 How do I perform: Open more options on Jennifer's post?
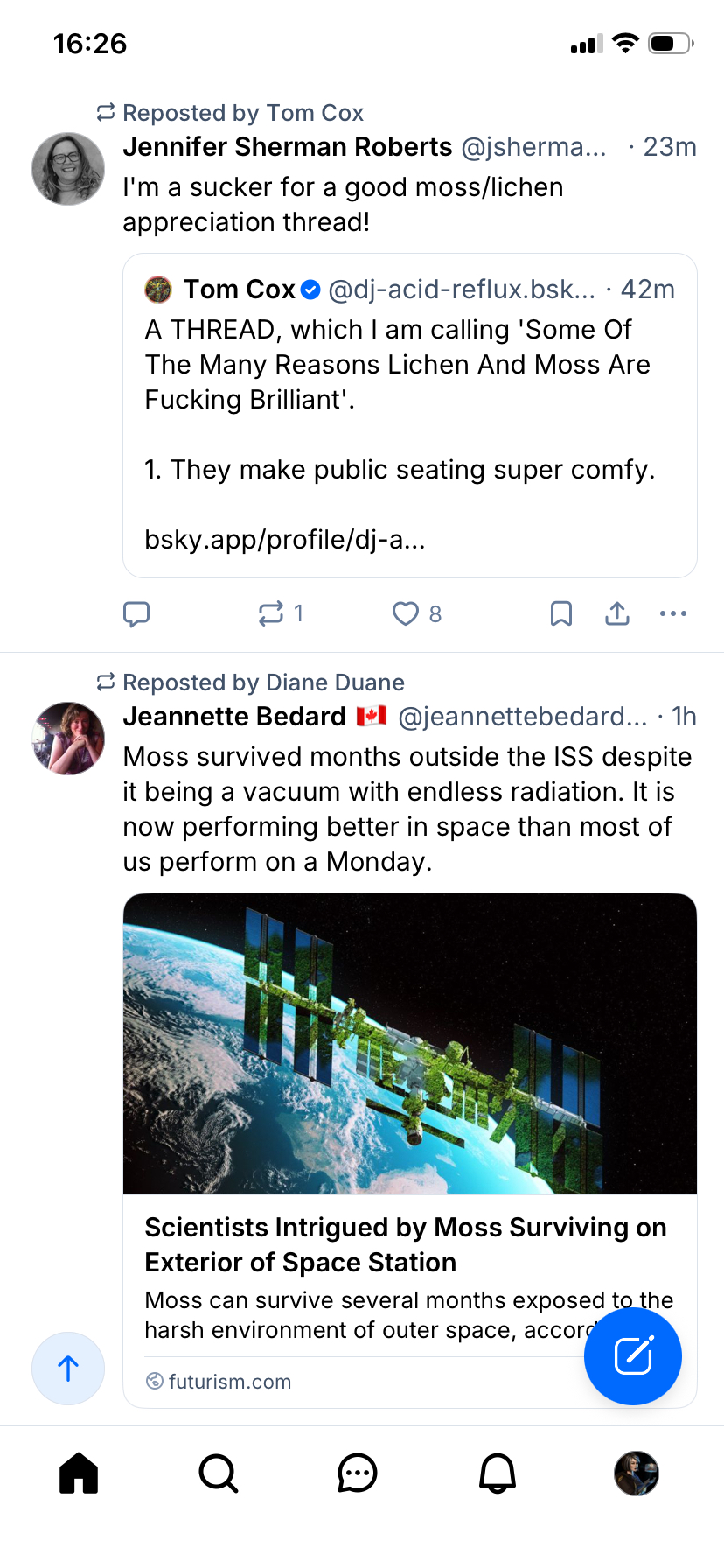pos(672,614)
